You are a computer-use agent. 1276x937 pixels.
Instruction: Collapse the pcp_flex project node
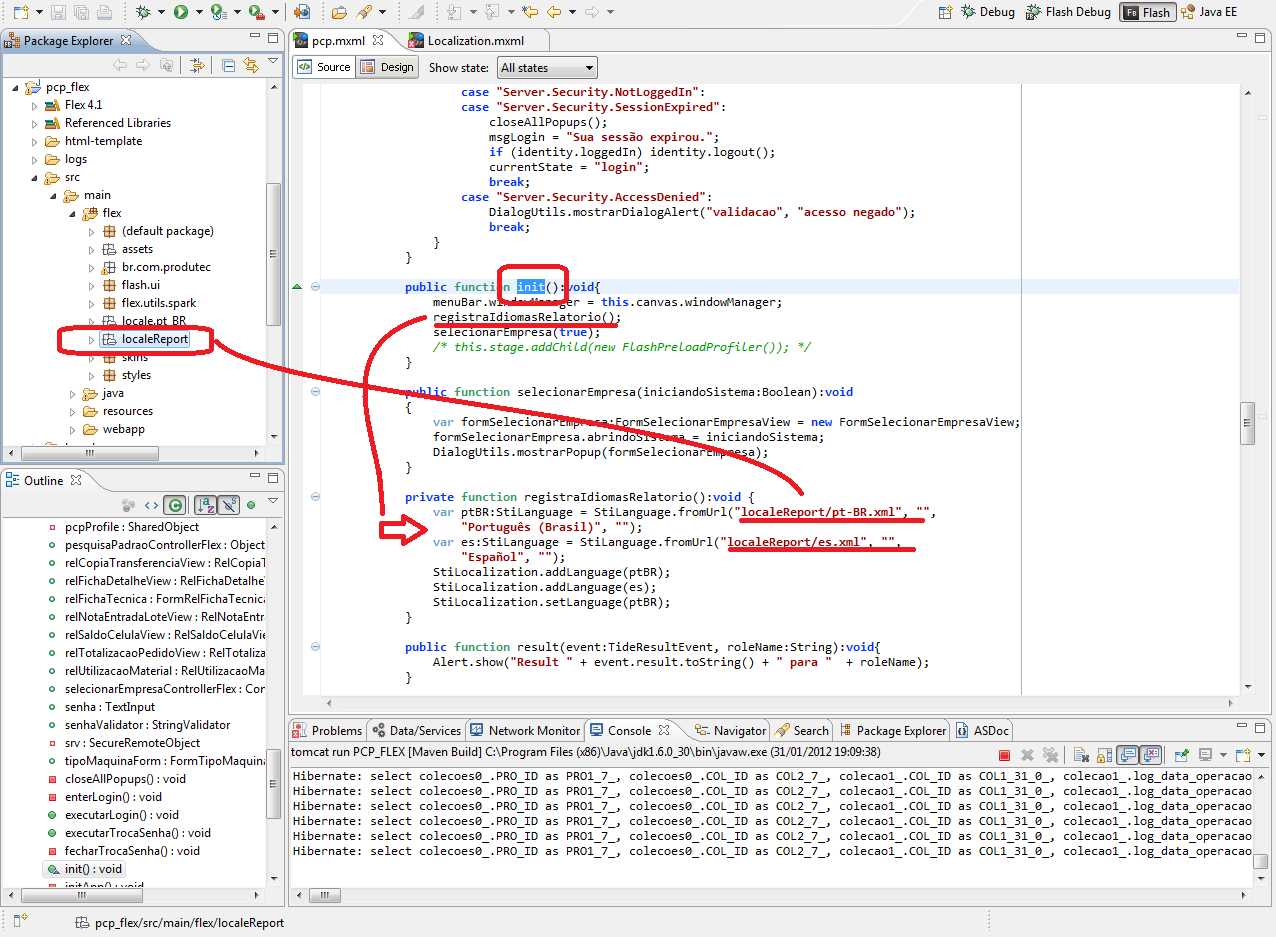pos(15,87)
